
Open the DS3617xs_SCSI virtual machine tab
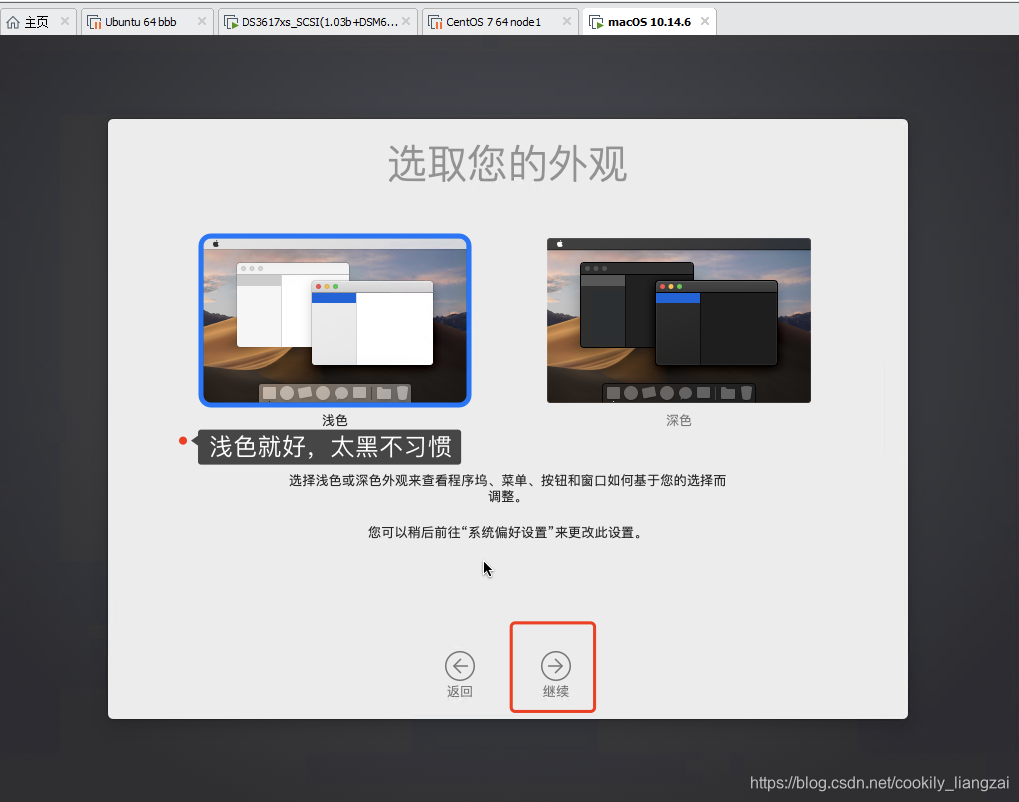coord(319,22)
